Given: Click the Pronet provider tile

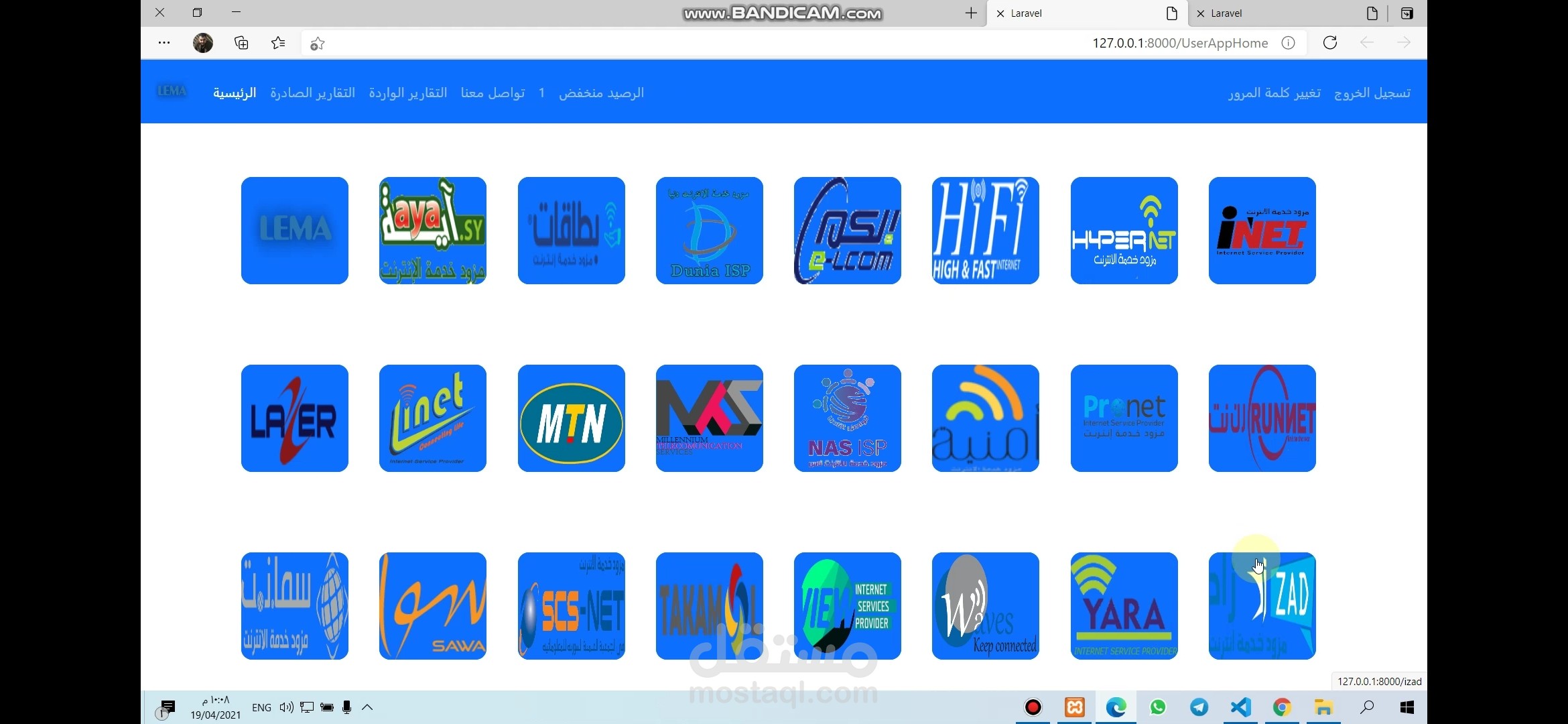Looking at the screenshot, I should 1124,418.
